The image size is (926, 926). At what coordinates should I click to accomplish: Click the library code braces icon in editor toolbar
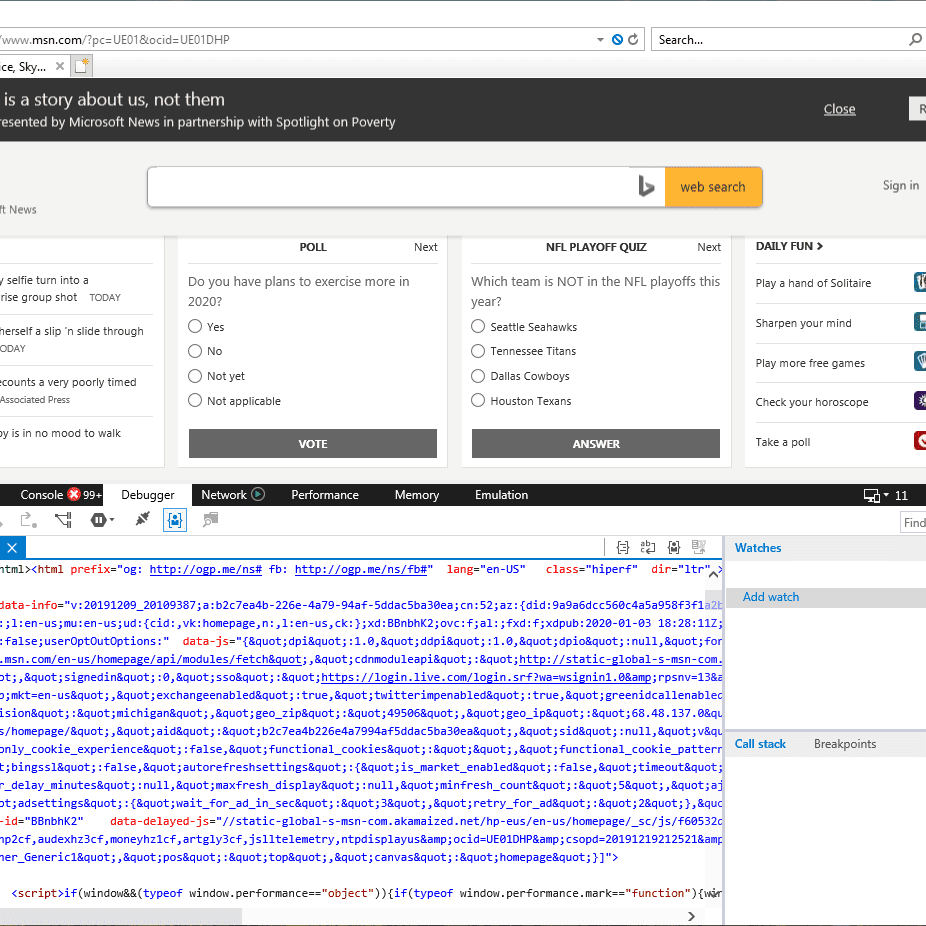click(x=674, y=547)
